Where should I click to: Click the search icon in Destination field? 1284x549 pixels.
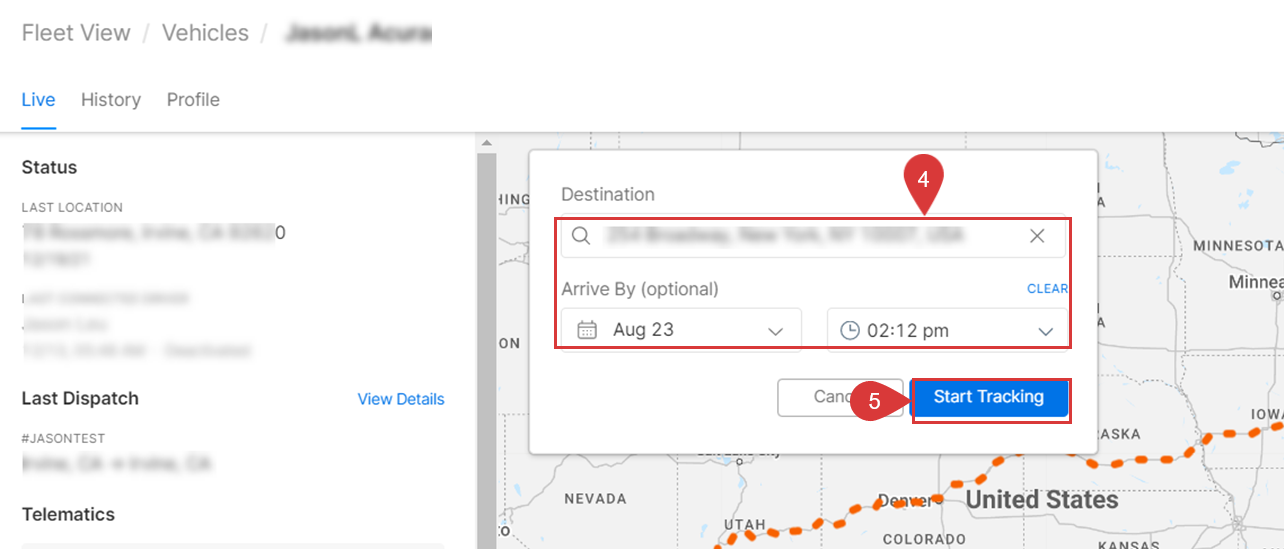tap(581, 236)
